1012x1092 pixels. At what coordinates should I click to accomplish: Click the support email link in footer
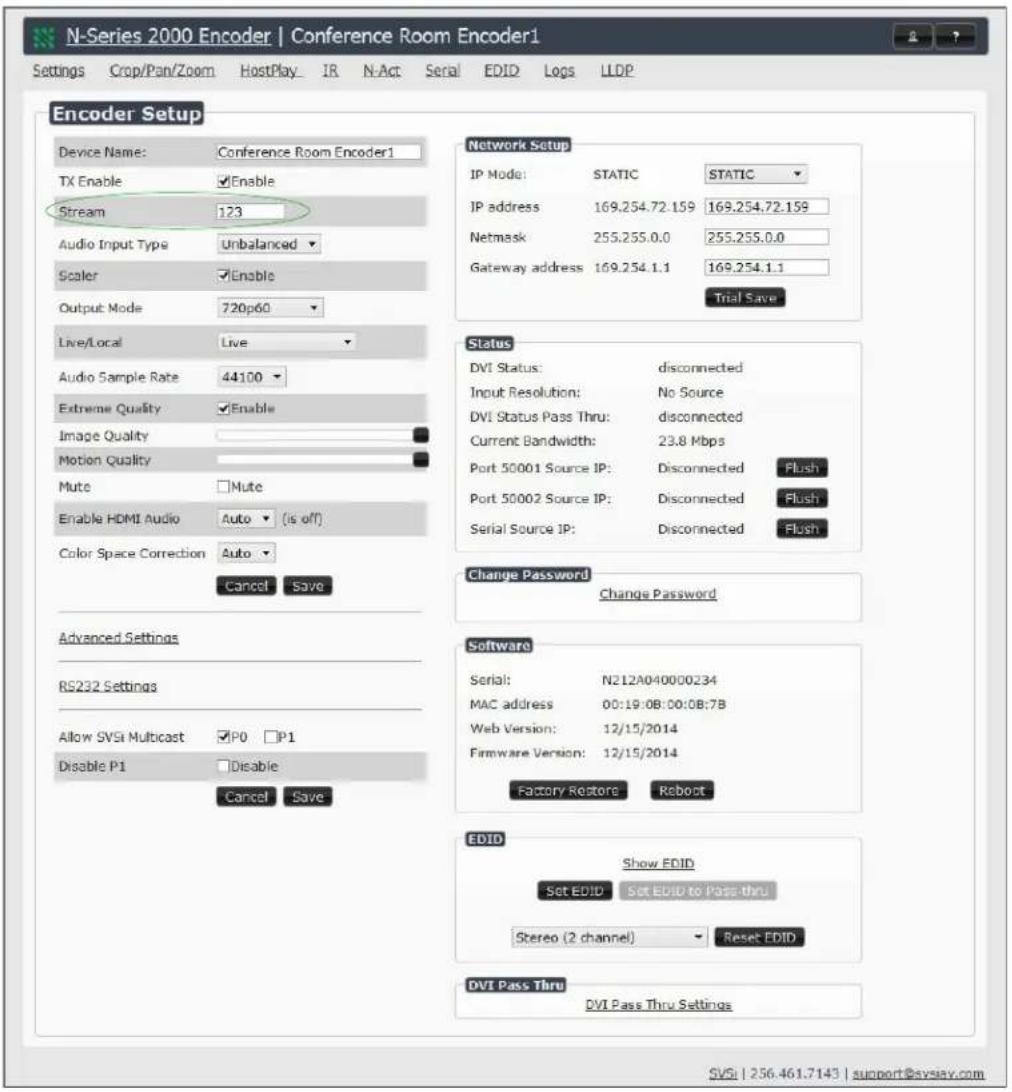click(x=918, y=1075)
